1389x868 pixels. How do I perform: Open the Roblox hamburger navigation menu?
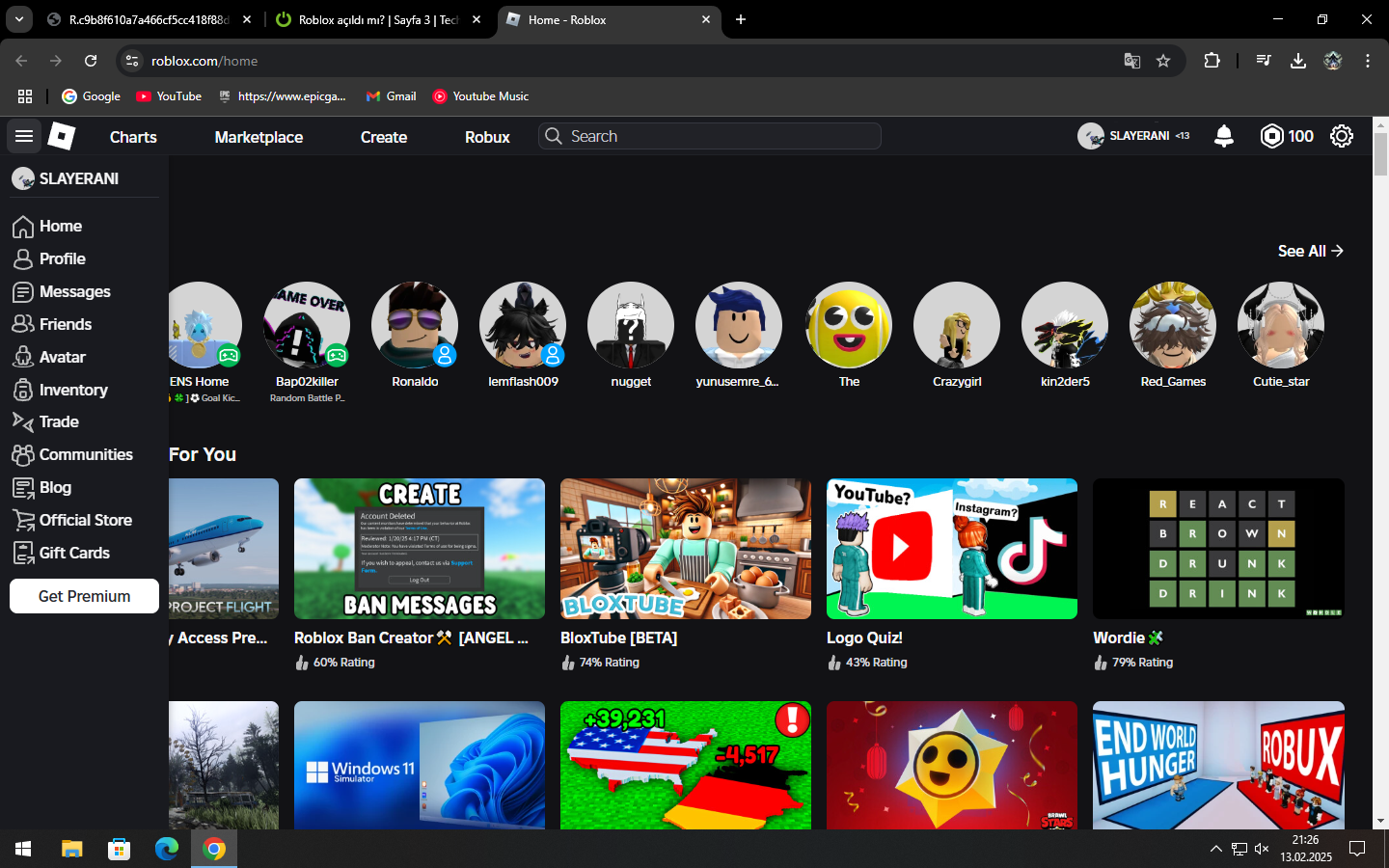[x=24, y=137]
